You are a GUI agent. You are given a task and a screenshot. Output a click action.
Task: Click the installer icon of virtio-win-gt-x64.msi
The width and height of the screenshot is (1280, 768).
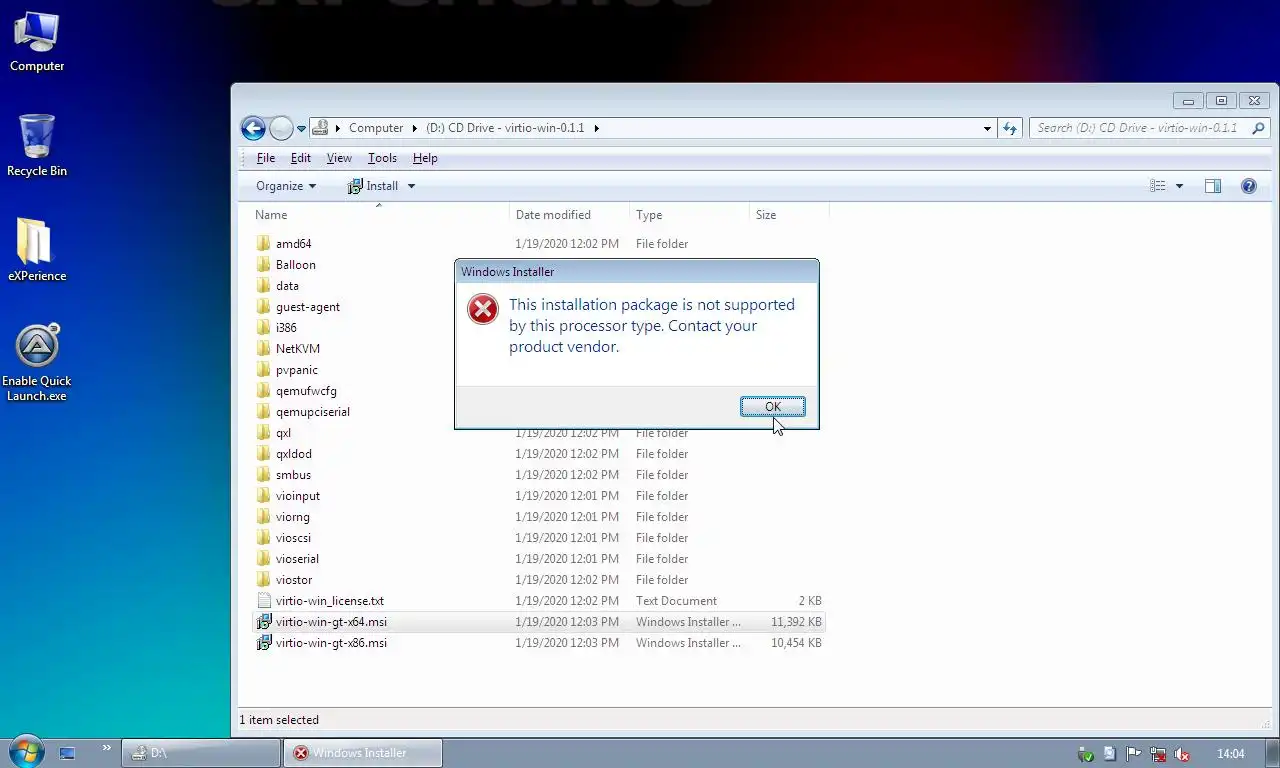(x=264, y=622)
